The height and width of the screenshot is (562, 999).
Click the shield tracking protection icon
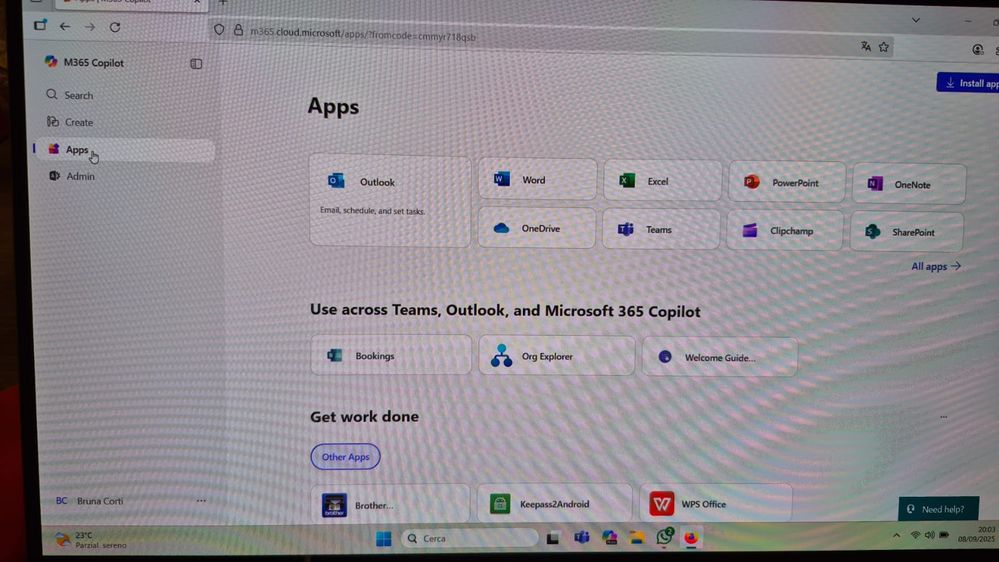pyautogui.click(x=219, y=29)
